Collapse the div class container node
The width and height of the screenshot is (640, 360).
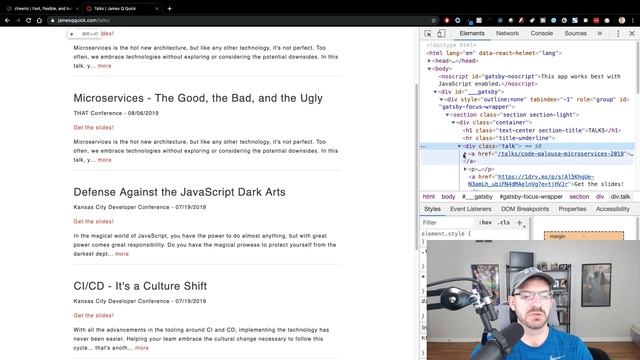(x=453, y=122)
